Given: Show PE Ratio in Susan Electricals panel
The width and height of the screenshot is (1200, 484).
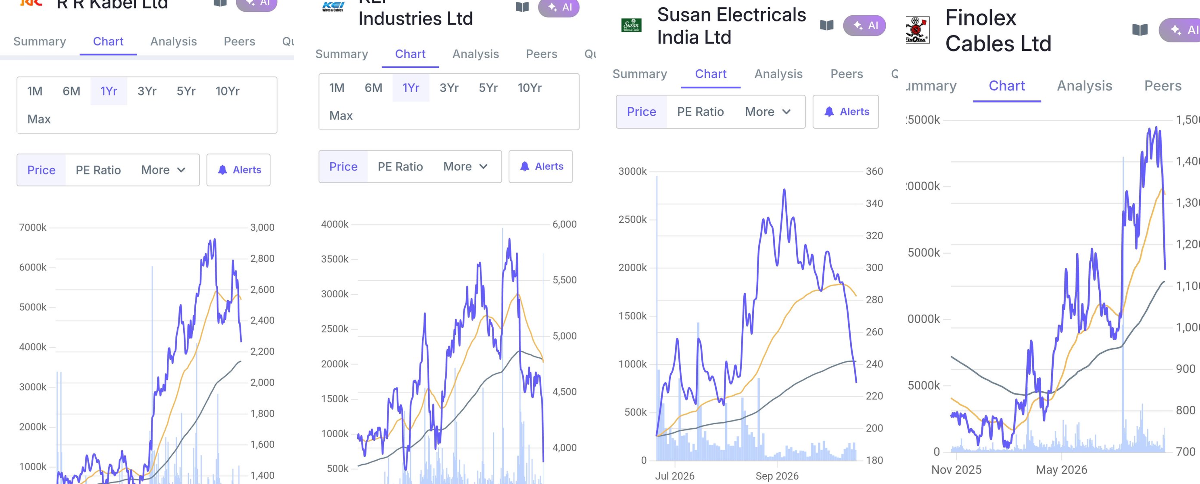Looking at the screenshot, I should point(700,112).
